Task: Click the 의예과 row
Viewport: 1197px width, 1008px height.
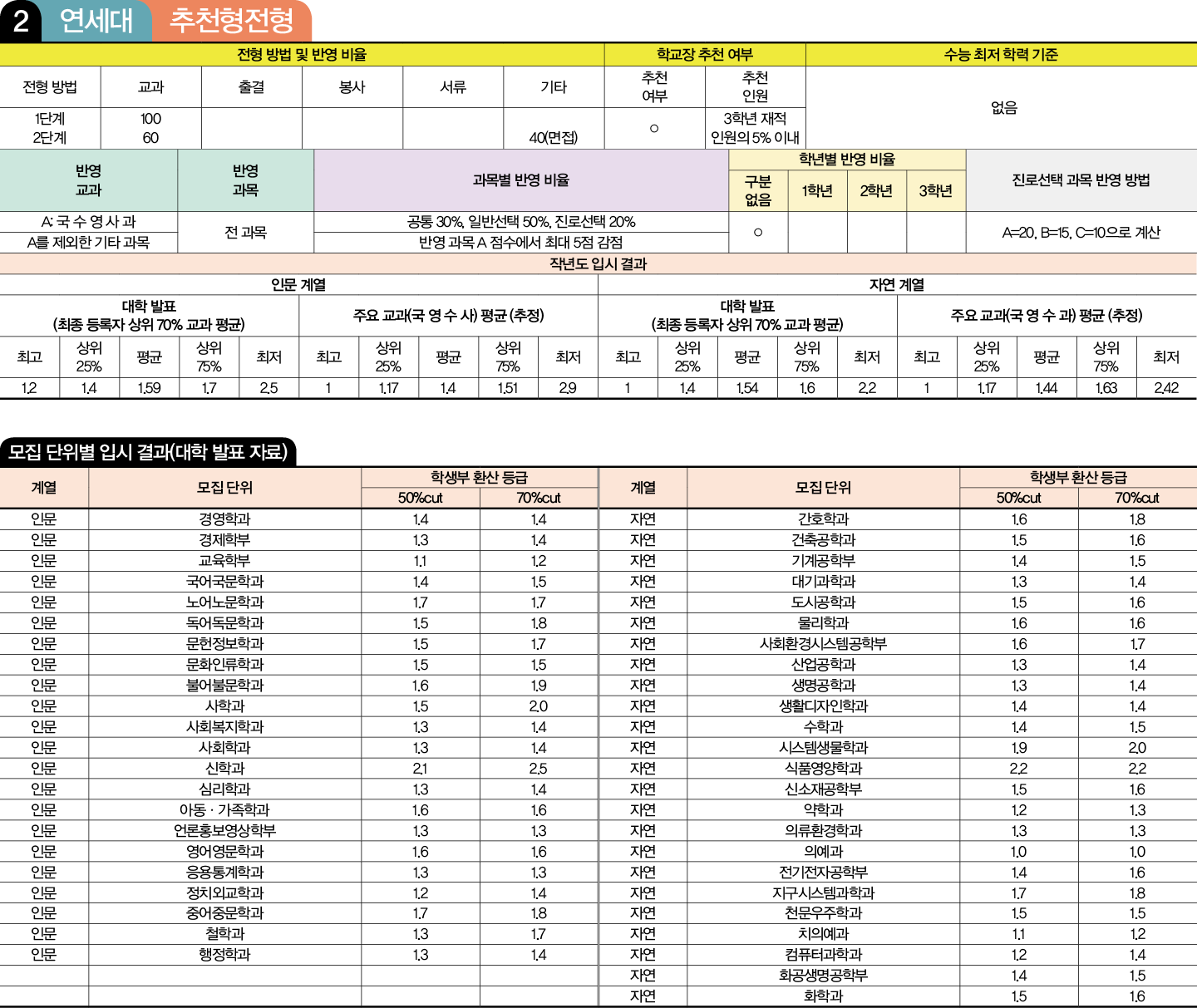Action: 898,852
